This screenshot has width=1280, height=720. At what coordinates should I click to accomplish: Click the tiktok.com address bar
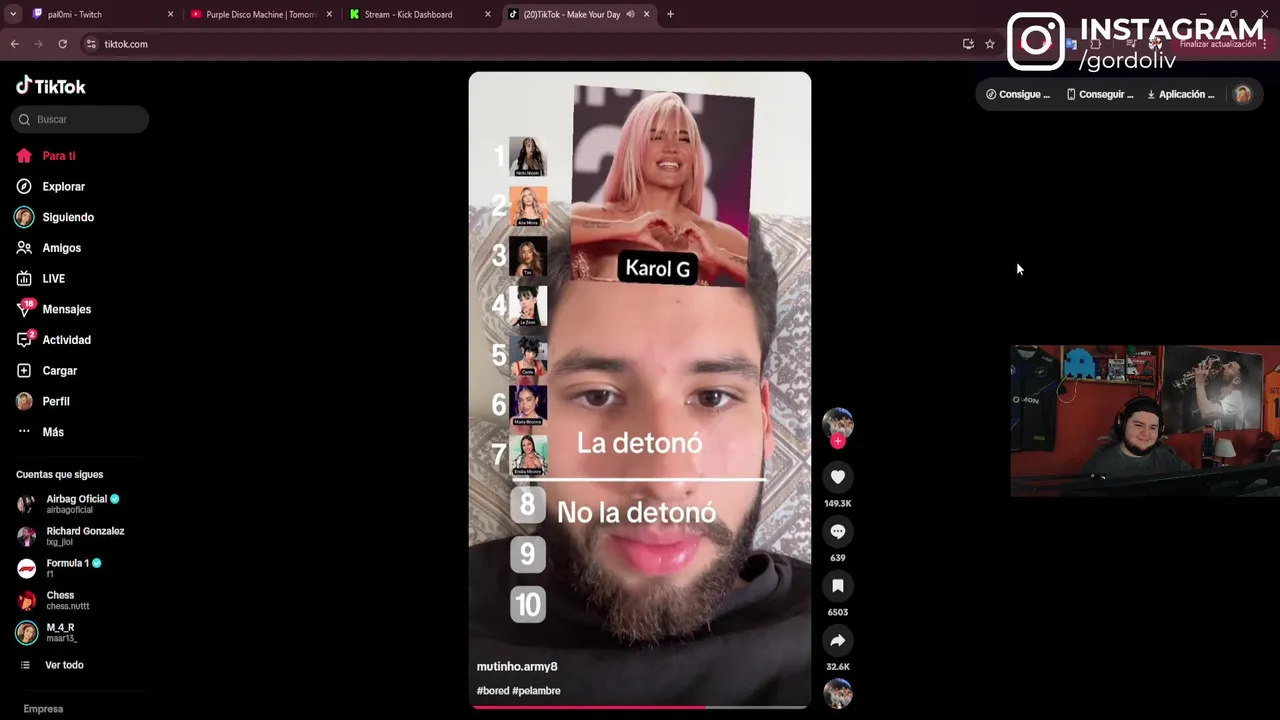pyautogui.click(x=520, y=44)
